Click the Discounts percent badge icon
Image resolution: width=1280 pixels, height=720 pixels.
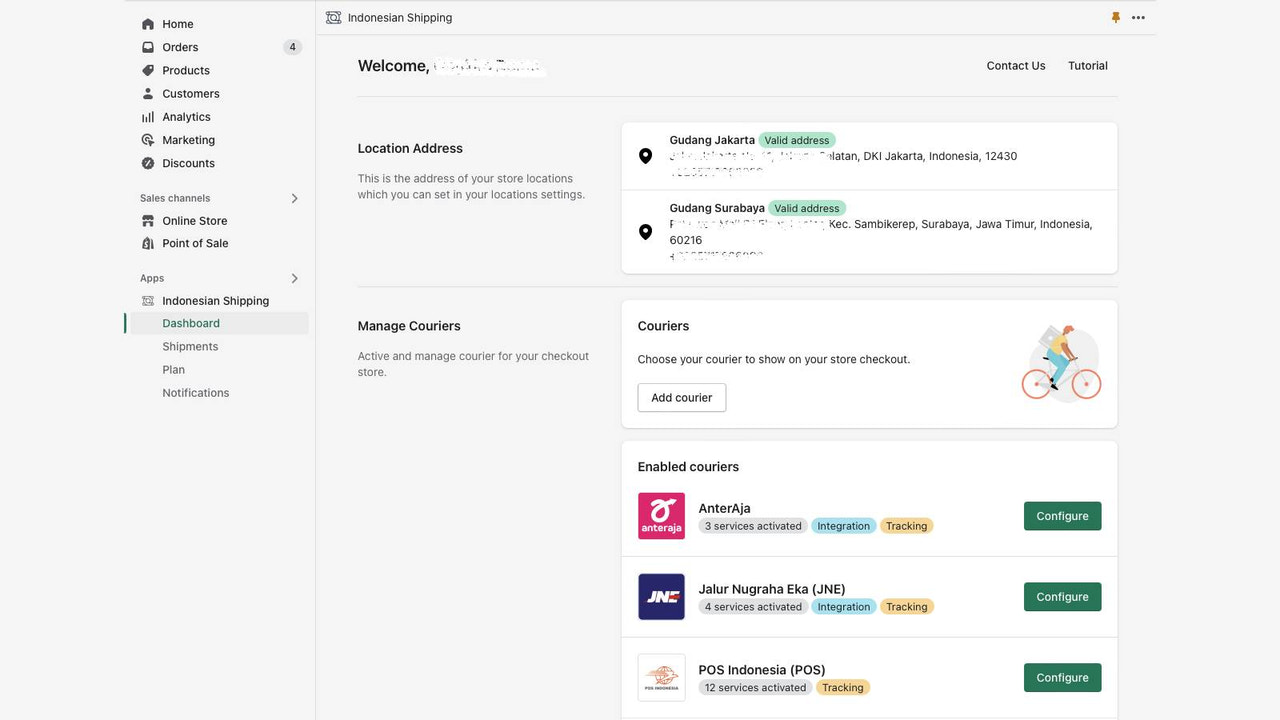click(148, 163)
